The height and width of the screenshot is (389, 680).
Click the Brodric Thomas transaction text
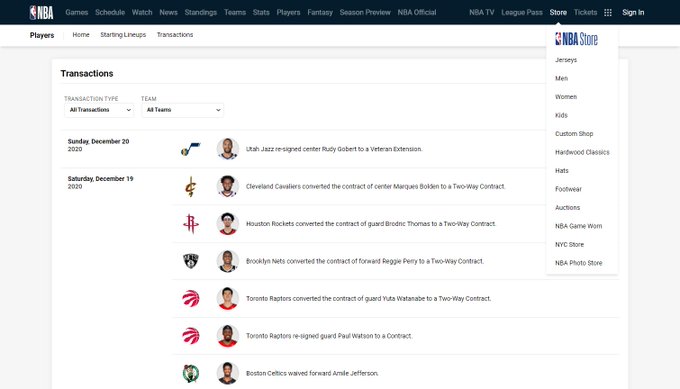click(371, 224)
